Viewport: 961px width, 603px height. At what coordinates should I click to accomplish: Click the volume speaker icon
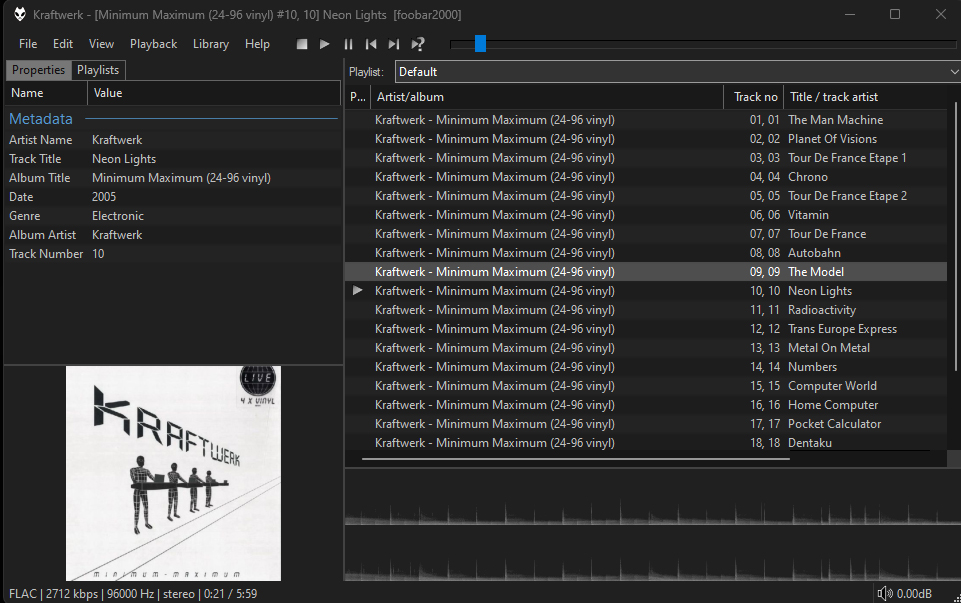pos(884,594)
